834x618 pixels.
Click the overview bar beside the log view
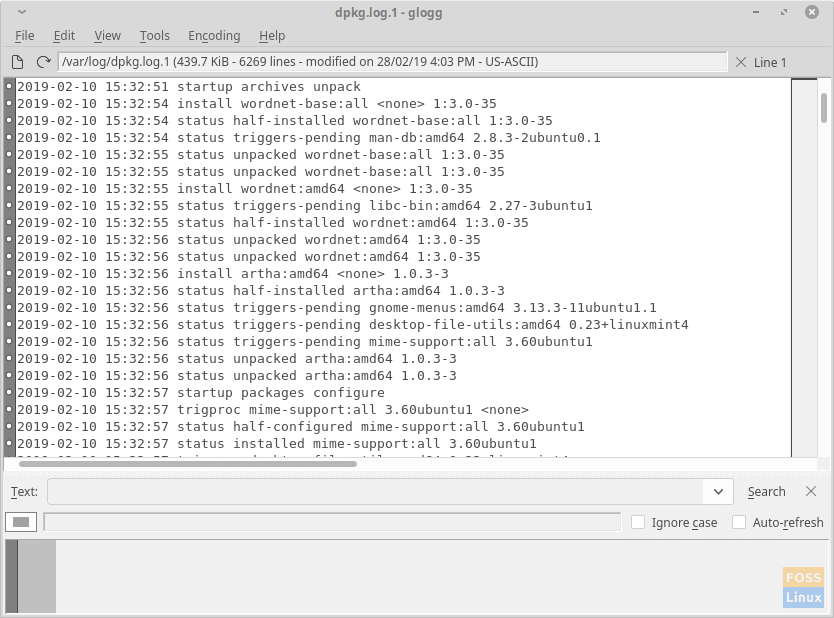tap(804, 268)
